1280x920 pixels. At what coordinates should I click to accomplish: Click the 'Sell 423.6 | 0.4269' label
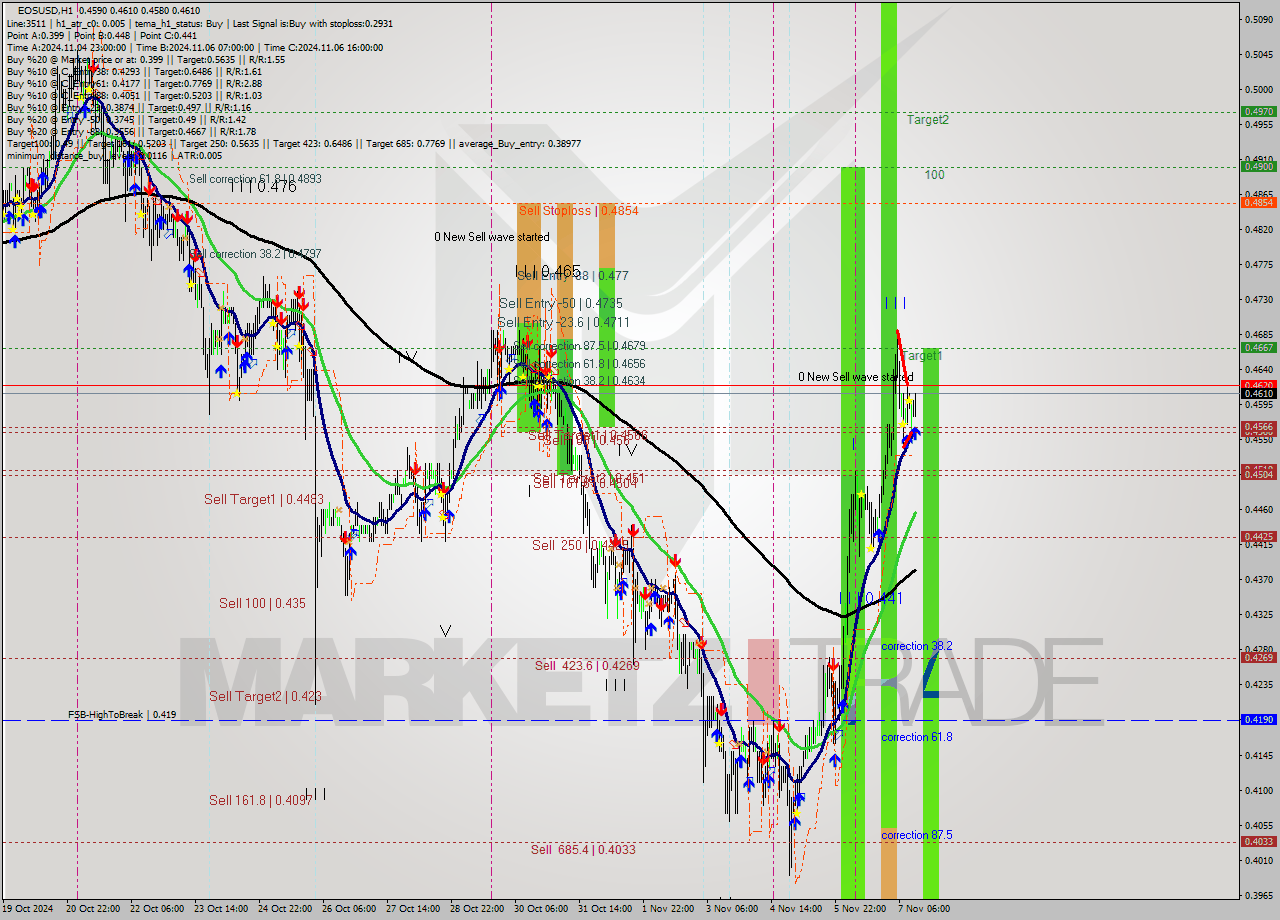[587, 666]
